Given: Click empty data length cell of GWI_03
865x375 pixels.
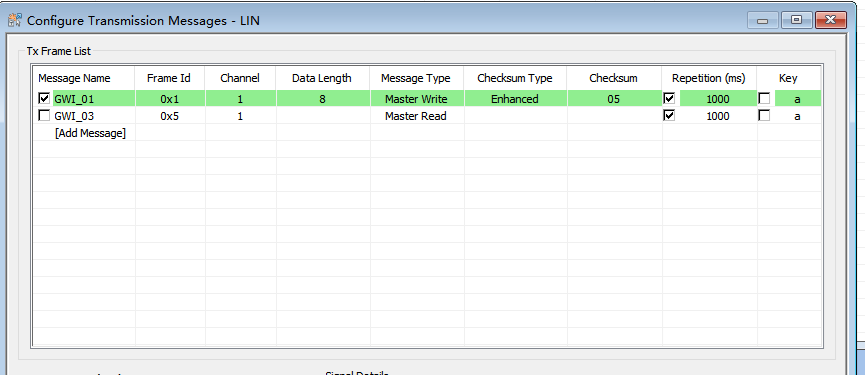Looking at the screenshot, I should 322,116.
